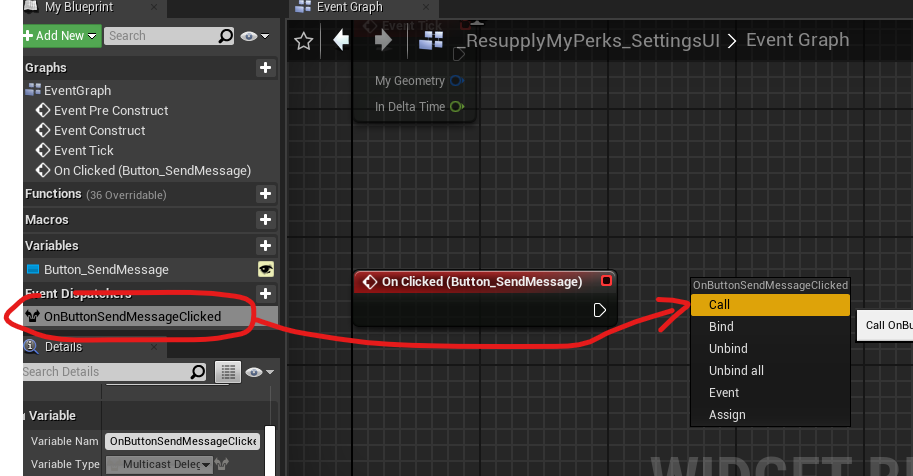This screenshot has height=476, width=913.
Task: Switch to the Event Graph tab
Action: tap(349, 8)
